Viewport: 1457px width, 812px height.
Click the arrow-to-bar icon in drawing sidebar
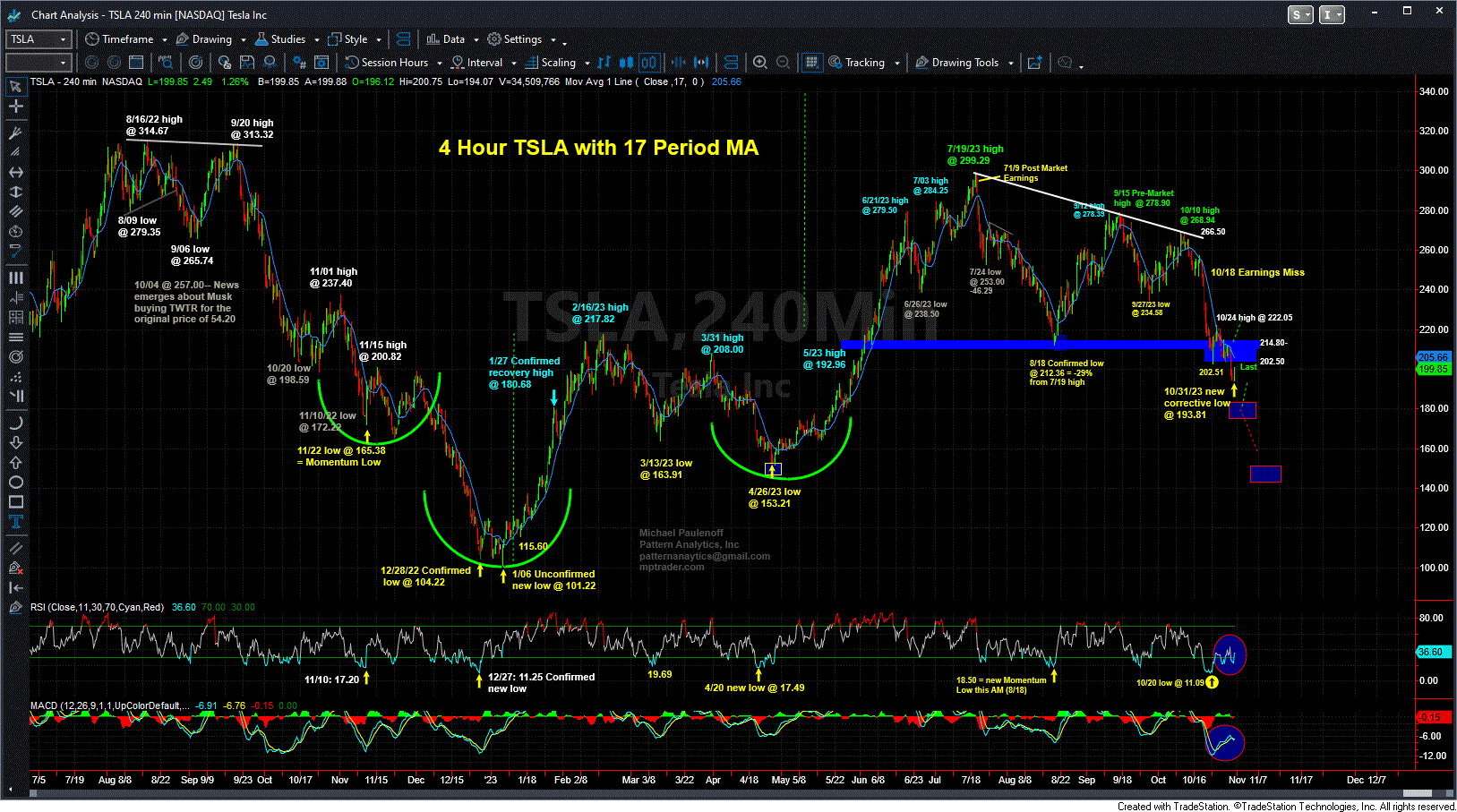15,587
